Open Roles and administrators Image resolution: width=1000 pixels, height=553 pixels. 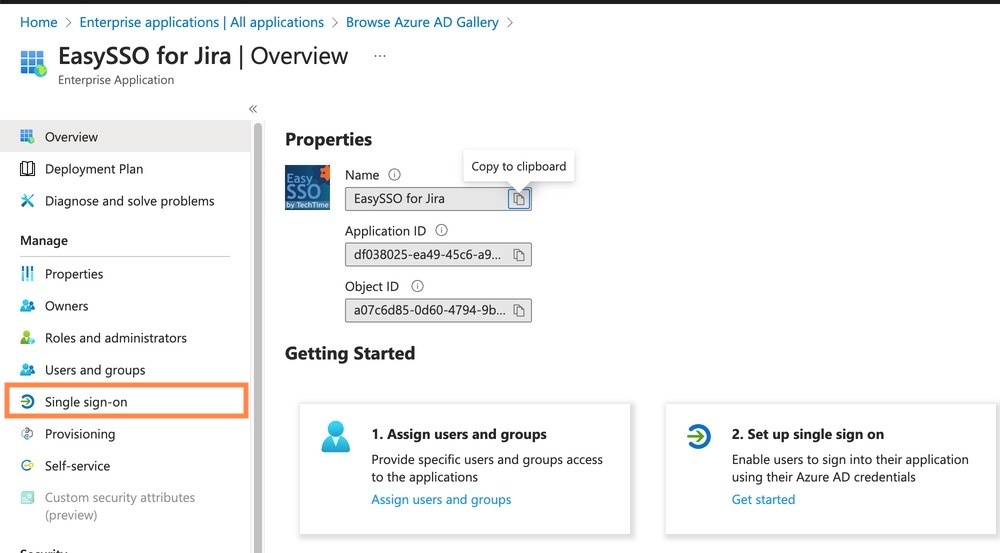[x=125, y=337]
